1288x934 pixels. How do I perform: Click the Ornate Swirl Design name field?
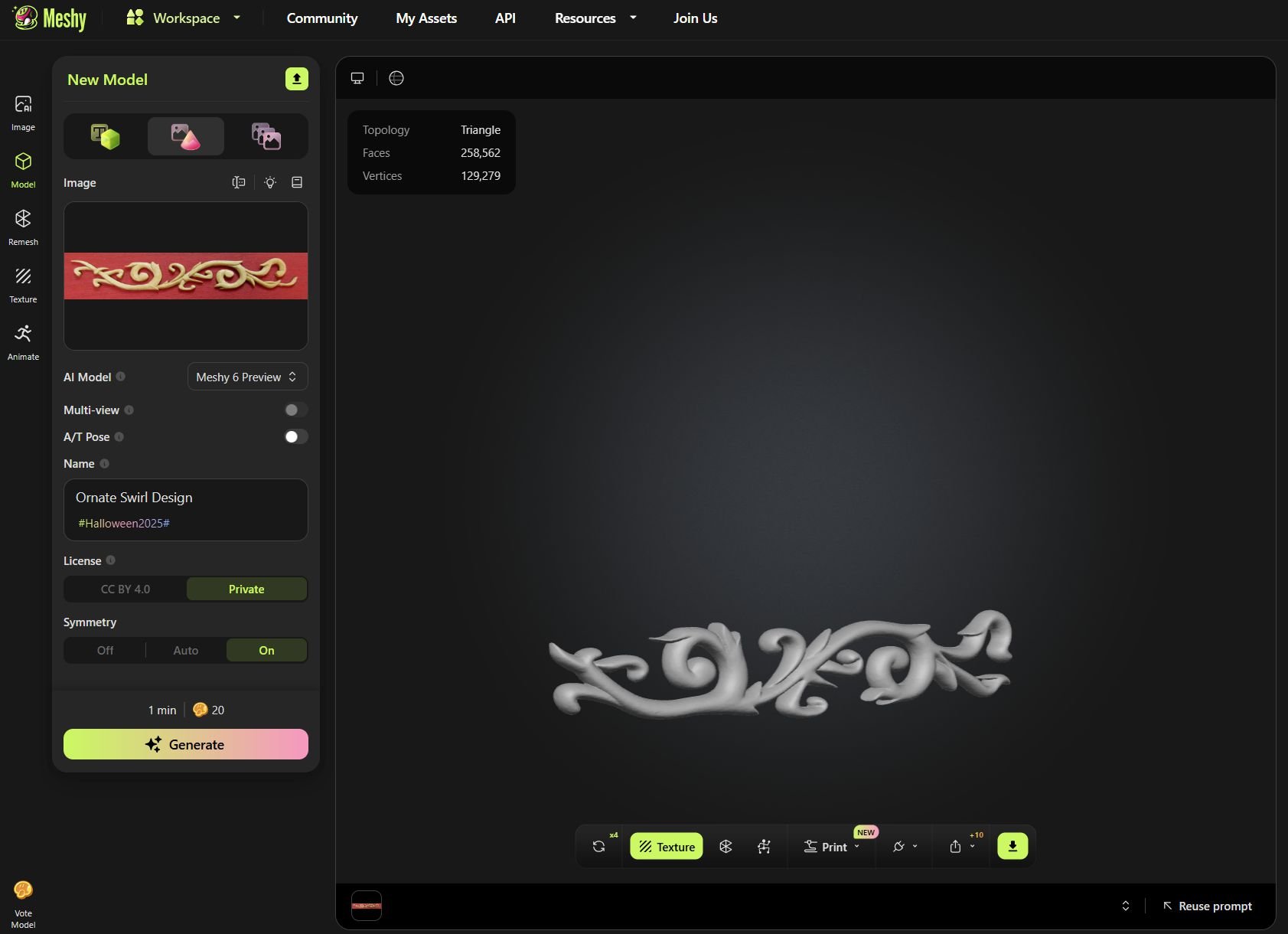pyautogui.click(x=186, y=498)
